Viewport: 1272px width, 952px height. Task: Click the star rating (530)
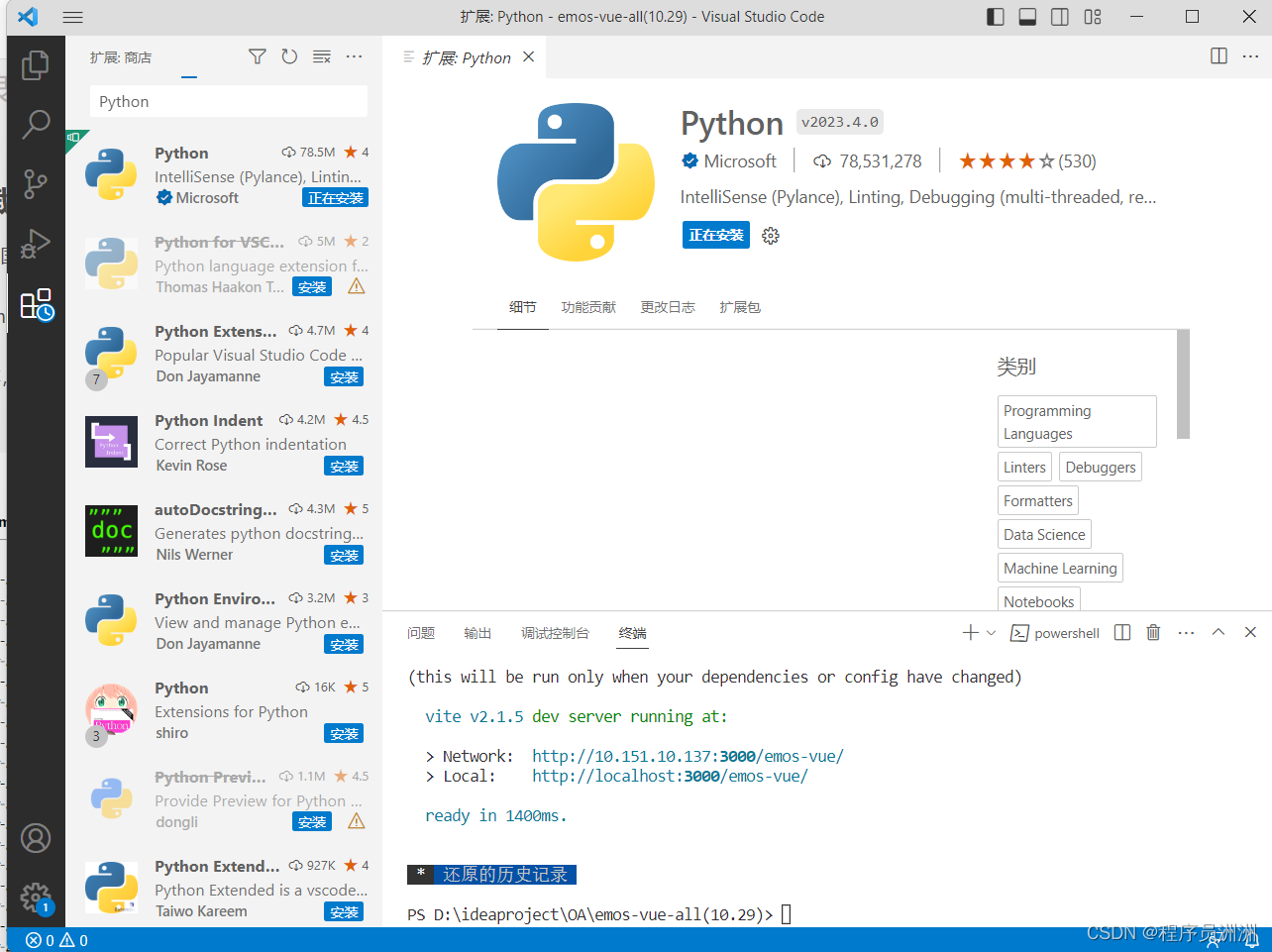click(x=1027, y=161)
